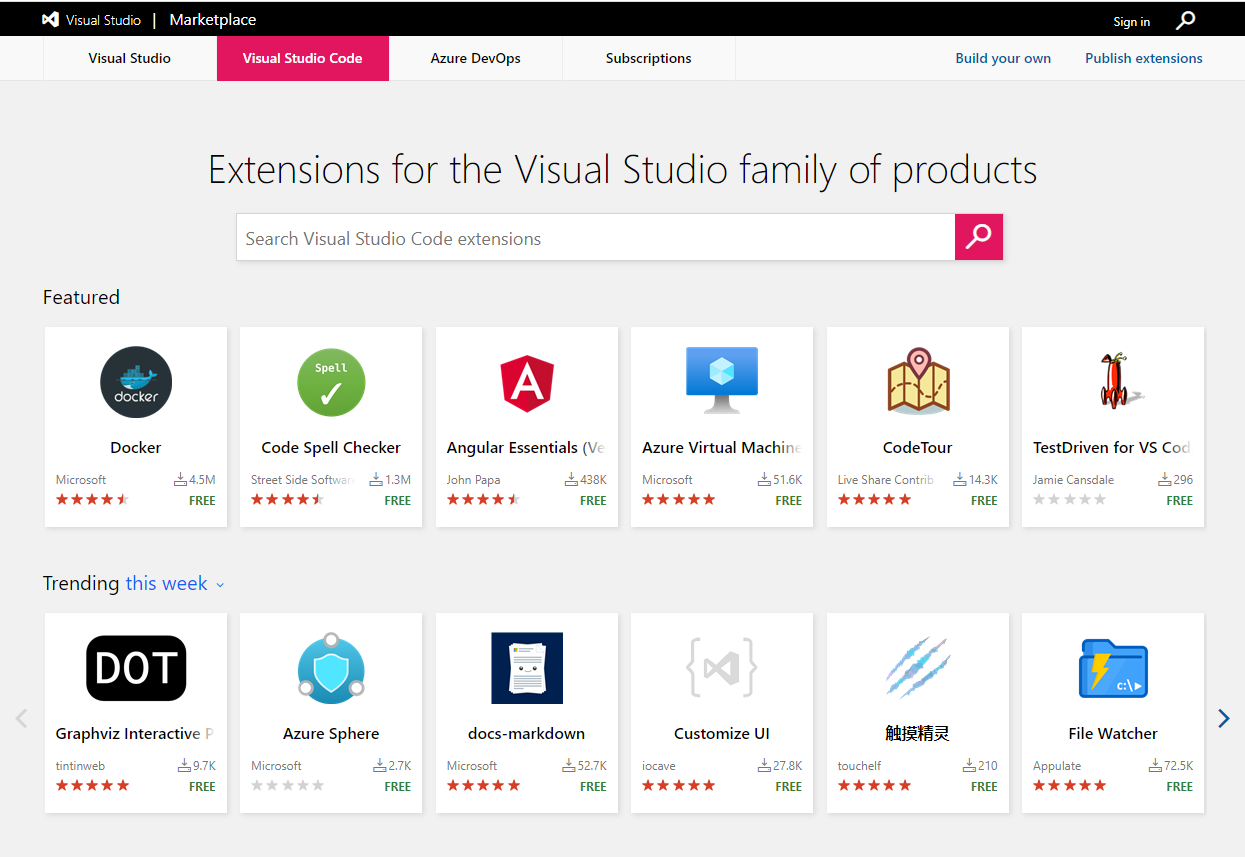Open the docs-markdown document icon
The image size is (1245, 857).
[x=527, y=668]
